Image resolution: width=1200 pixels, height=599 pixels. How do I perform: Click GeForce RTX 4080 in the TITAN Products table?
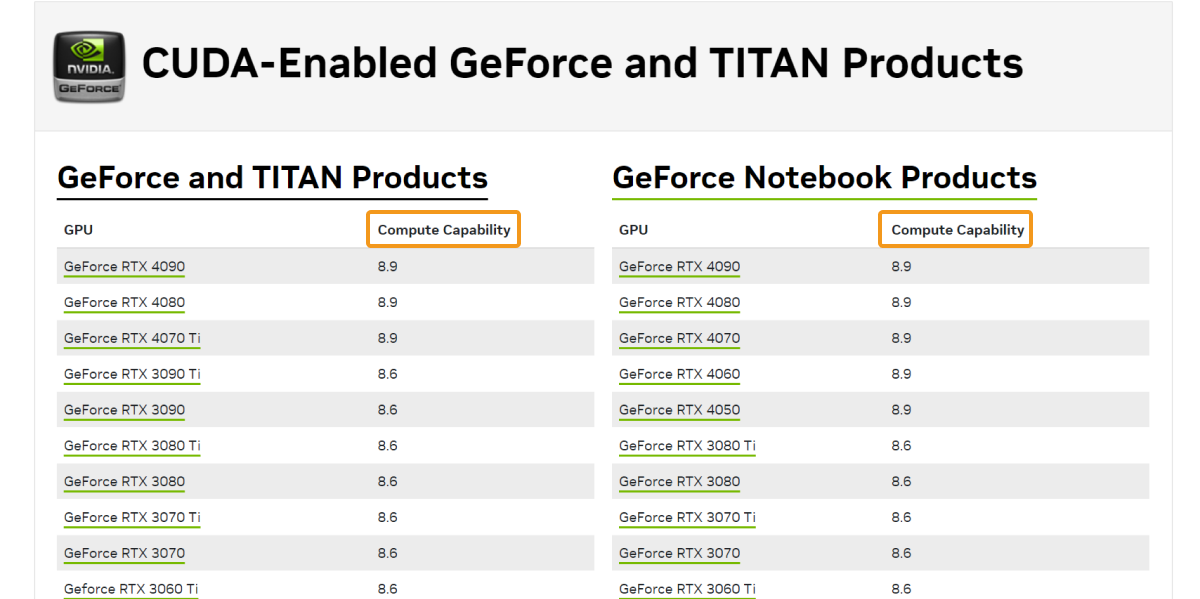(124, 302)
